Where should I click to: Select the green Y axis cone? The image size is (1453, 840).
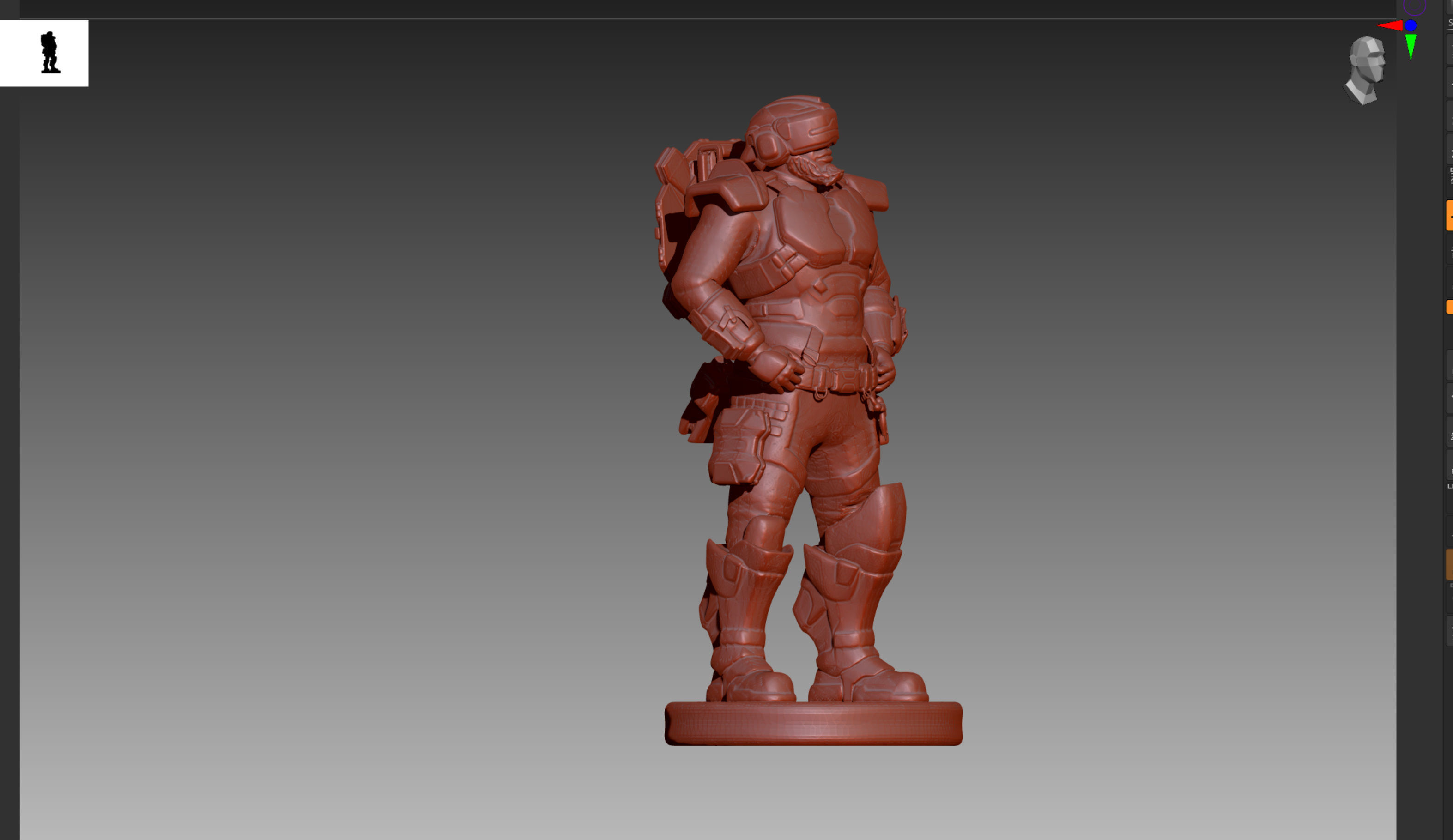[x=1411, y=46]
